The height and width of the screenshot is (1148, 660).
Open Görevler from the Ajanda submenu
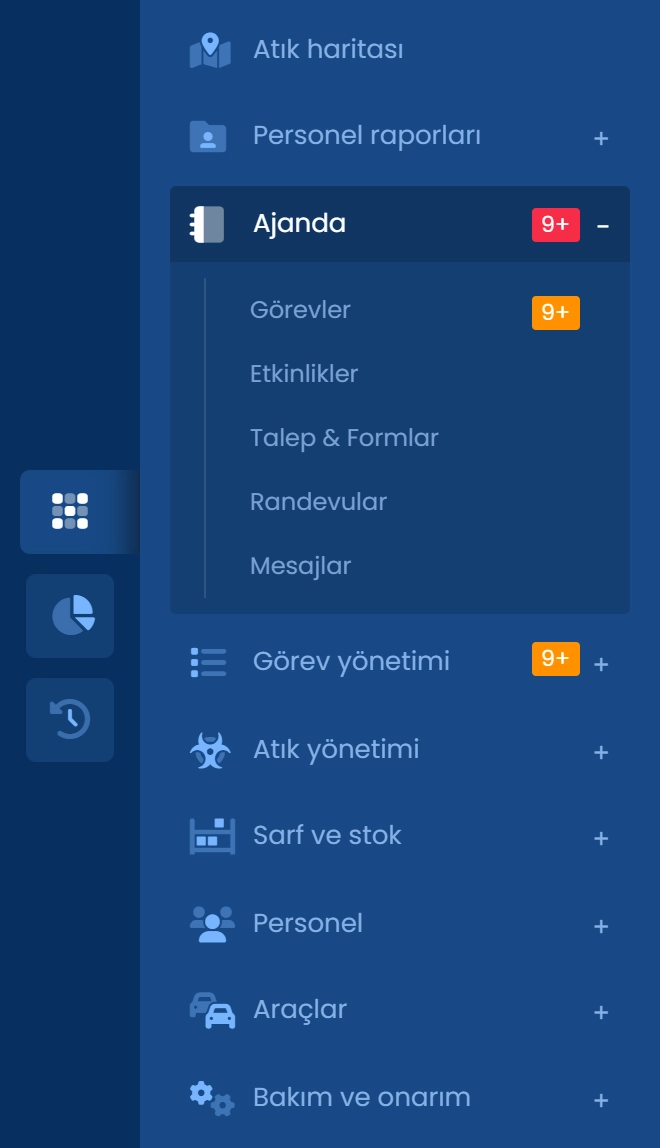tap(299, 310)
